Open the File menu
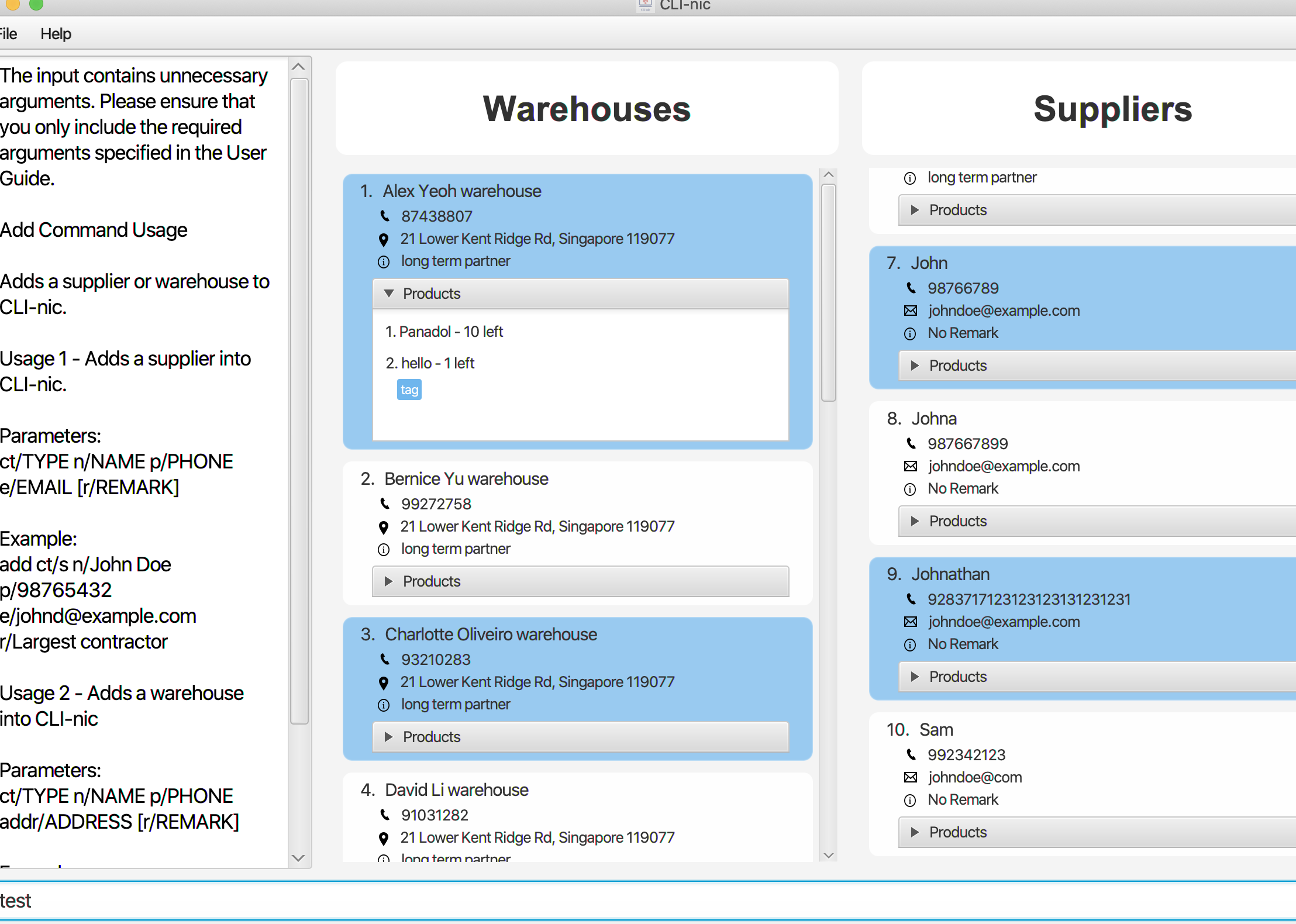Image resolution: width=1296 pixels, height=924 pixels. tap(8, 34)
